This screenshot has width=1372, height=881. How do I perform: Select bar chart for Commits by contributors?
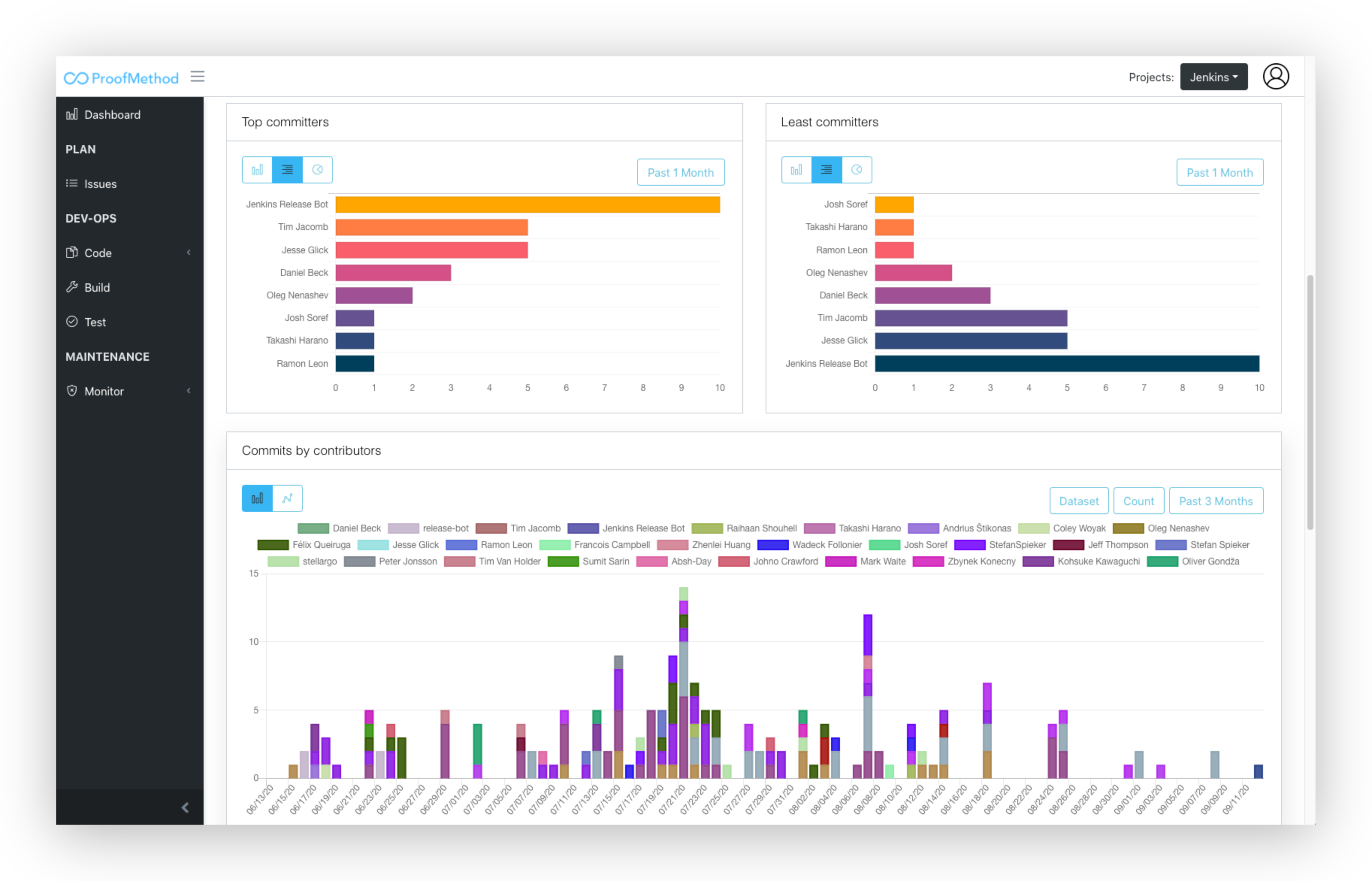pyautogui.click(x=257, y=498)
